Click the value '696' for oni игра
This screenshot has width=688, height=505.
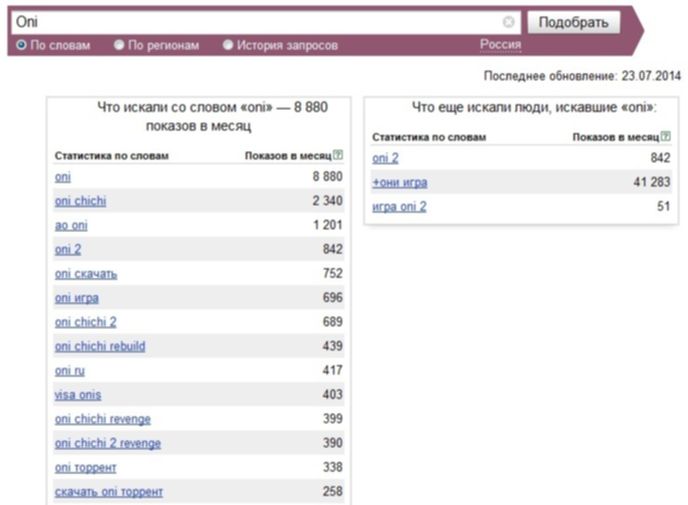333,297
